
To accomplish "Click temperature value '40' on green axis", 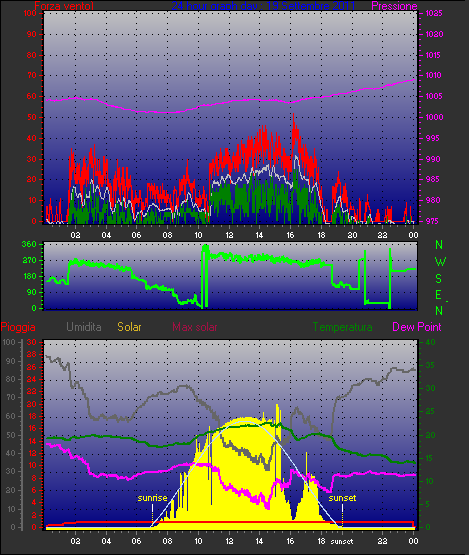I will coord(430,342).
